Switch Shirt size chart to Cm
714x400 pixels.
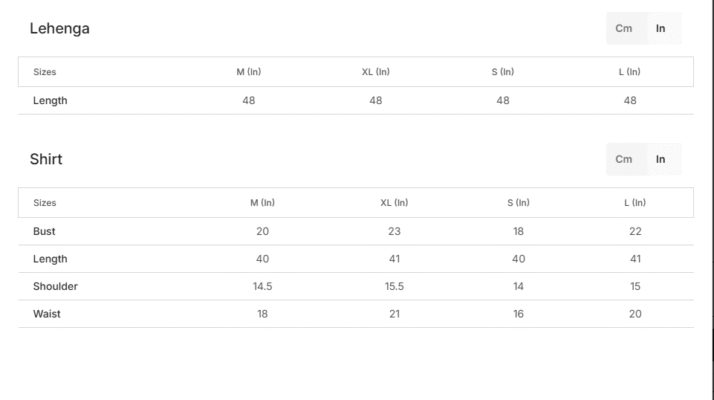tap(624, 159)
